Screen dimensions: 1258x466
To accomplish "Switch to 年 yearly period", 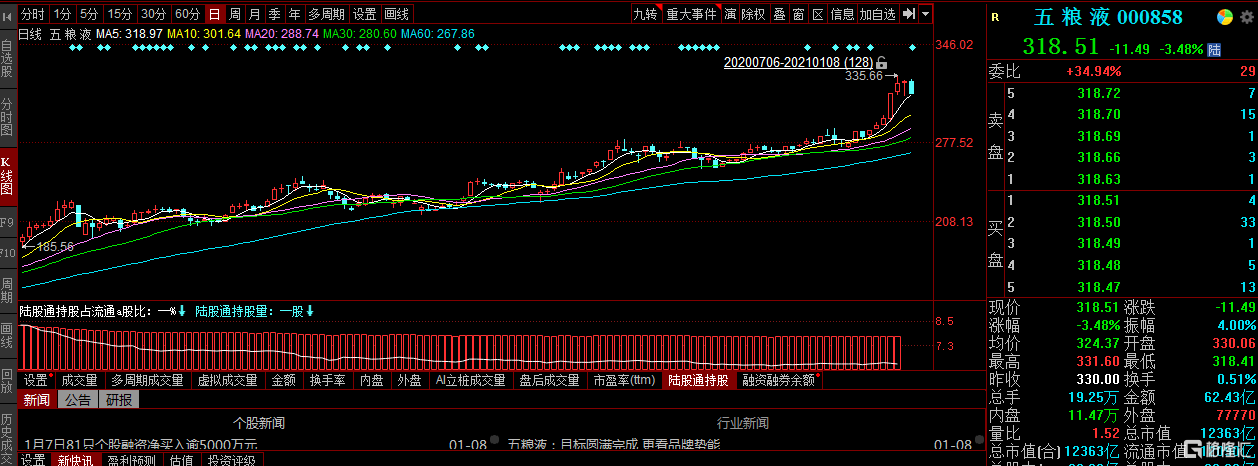I will (x=294, y=14).
